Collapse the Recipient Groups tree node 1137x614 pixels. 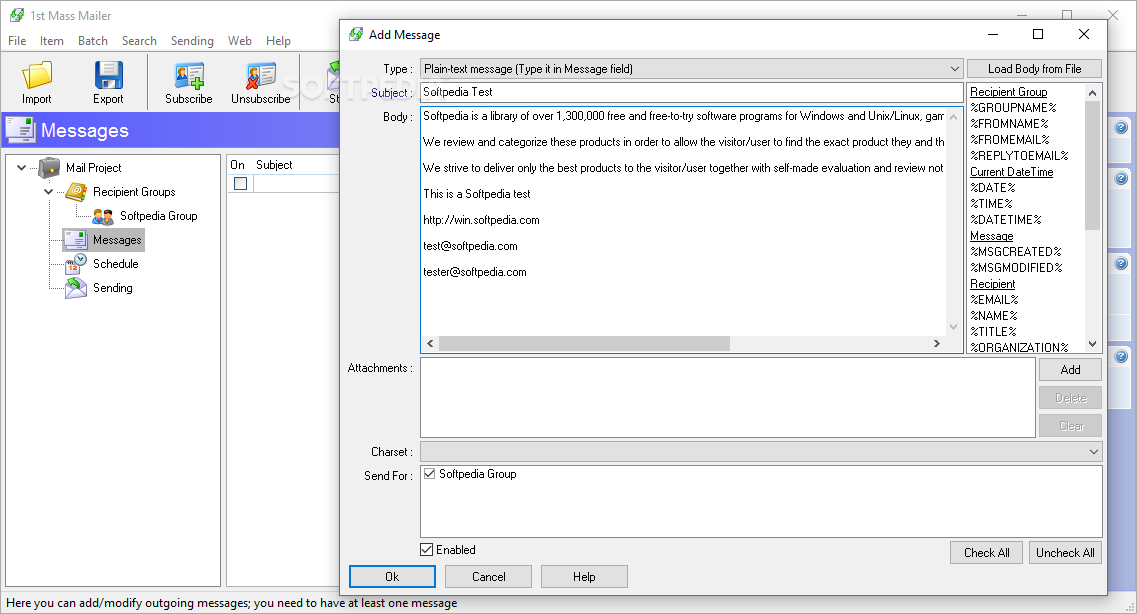[x=49, y=191]
